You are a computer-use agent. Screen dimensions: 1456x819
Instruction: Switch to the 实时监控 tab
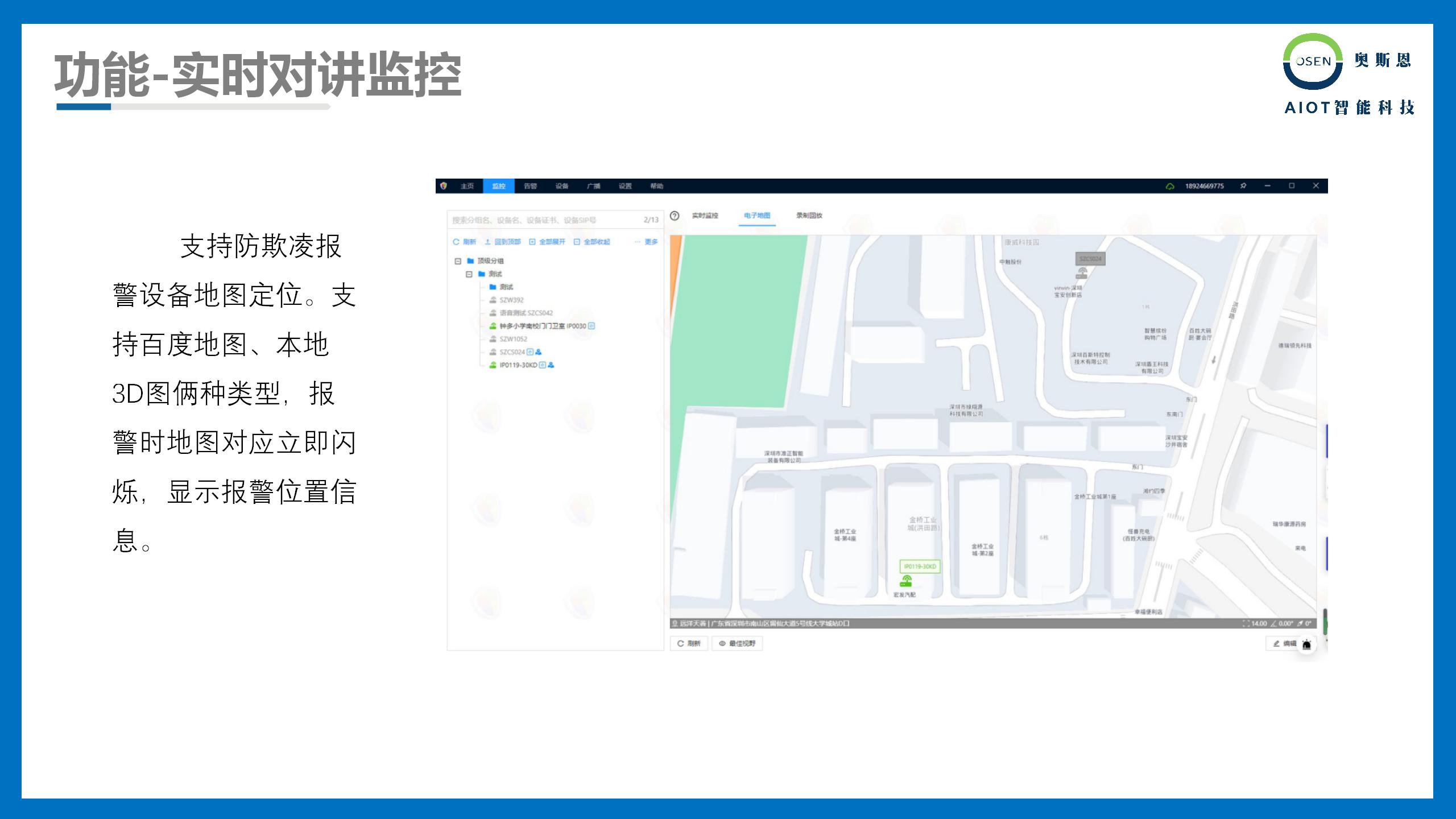pos(705,216)
